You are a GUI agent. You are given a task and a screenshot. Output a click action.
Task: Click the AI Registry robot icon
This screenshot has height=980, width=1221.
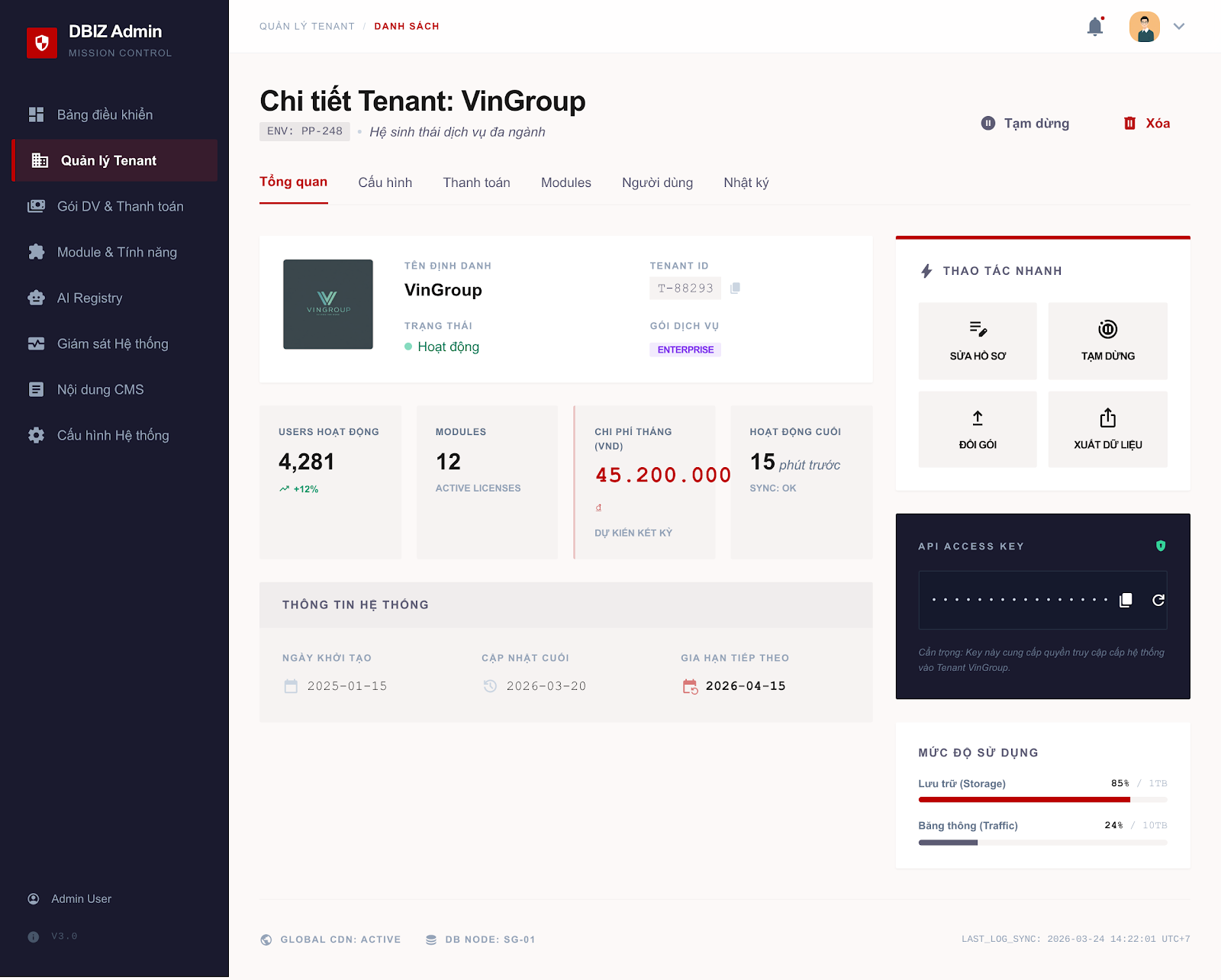[36, 298]
